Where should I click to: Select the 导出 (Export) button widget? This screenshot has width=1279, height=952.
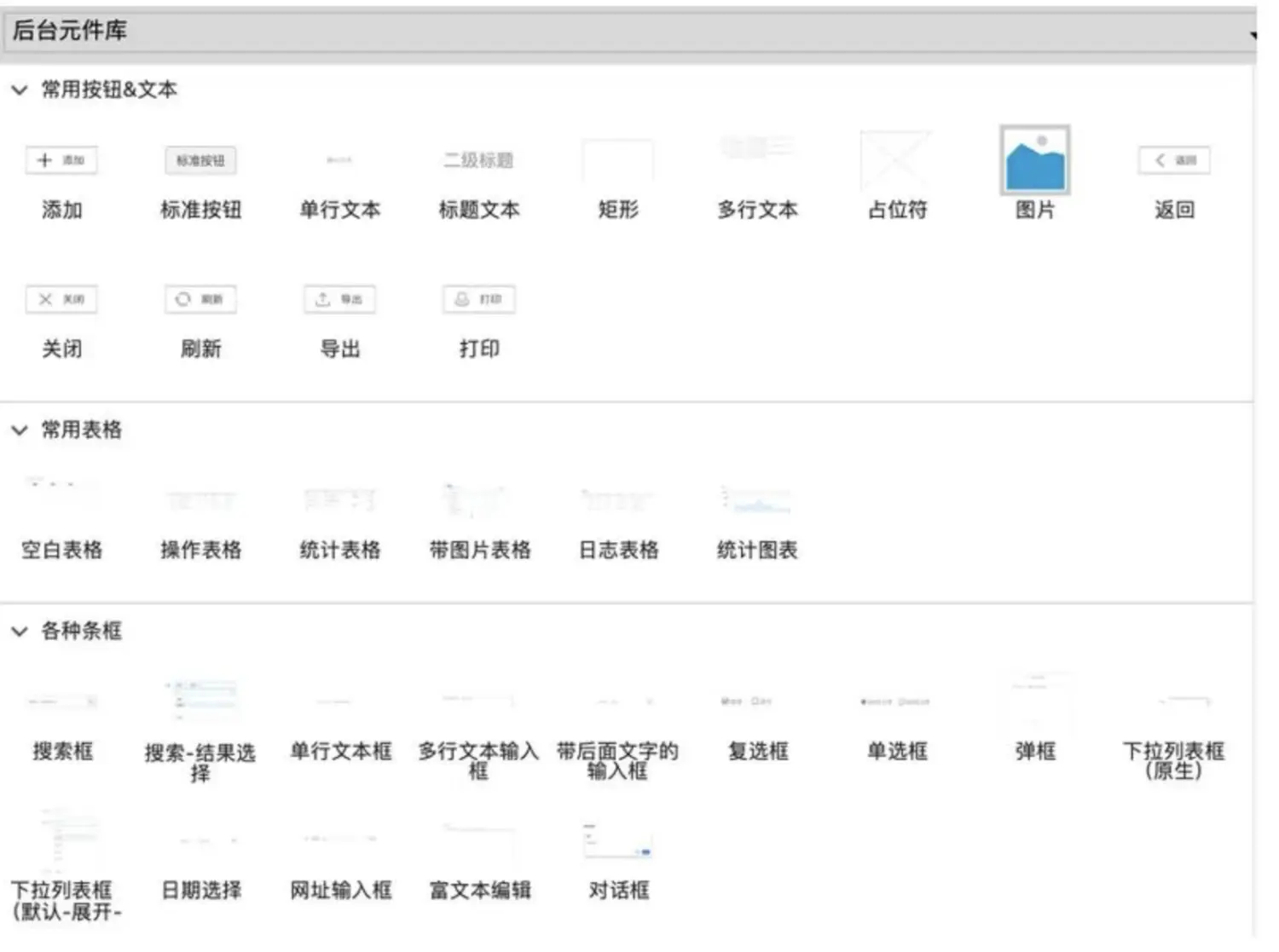coord(339,300)
